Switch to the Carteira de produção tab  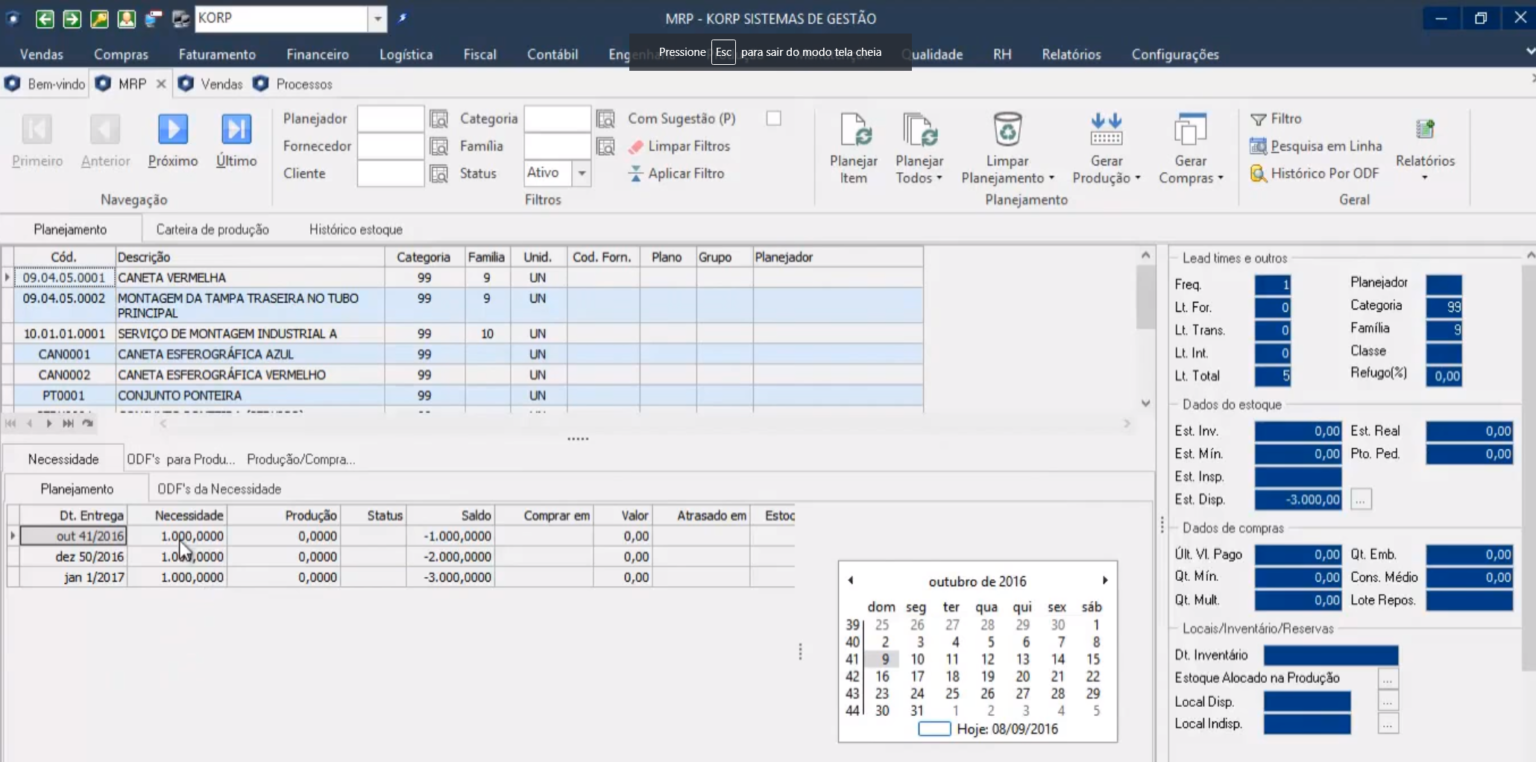click(212, 229)
